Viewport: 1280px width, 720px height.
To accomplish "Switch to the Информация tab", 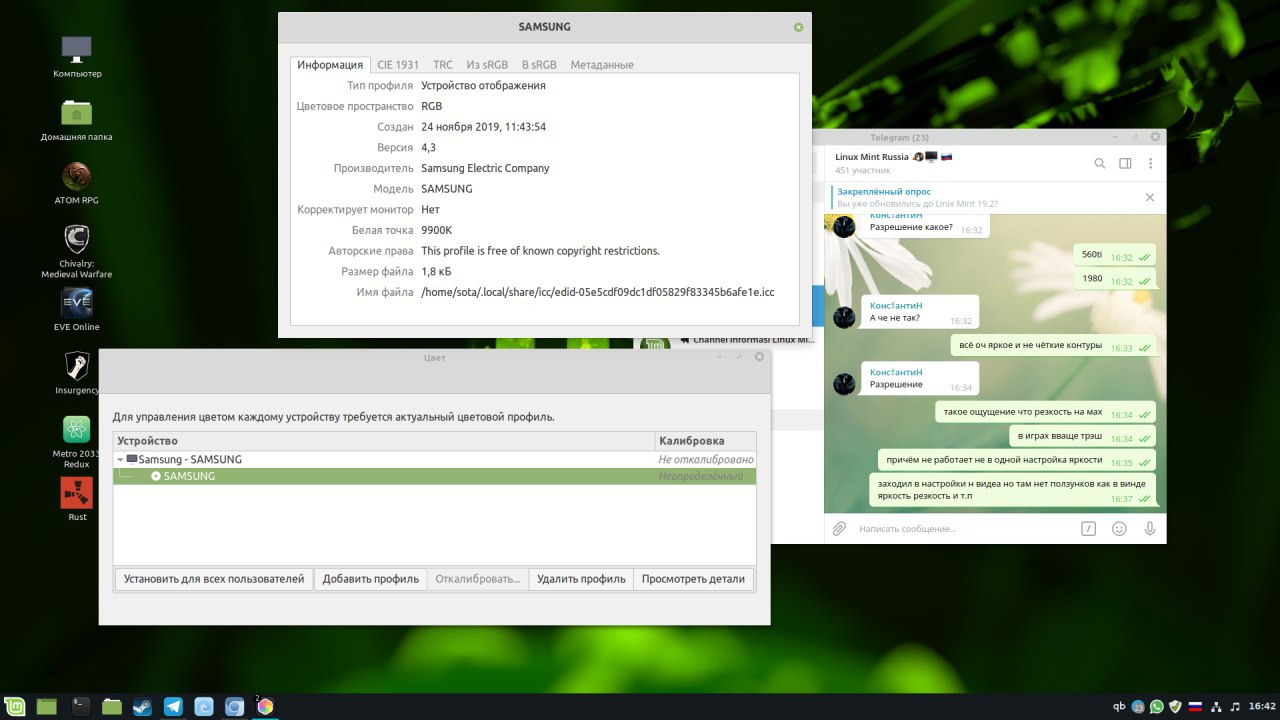I will point(330,64).
